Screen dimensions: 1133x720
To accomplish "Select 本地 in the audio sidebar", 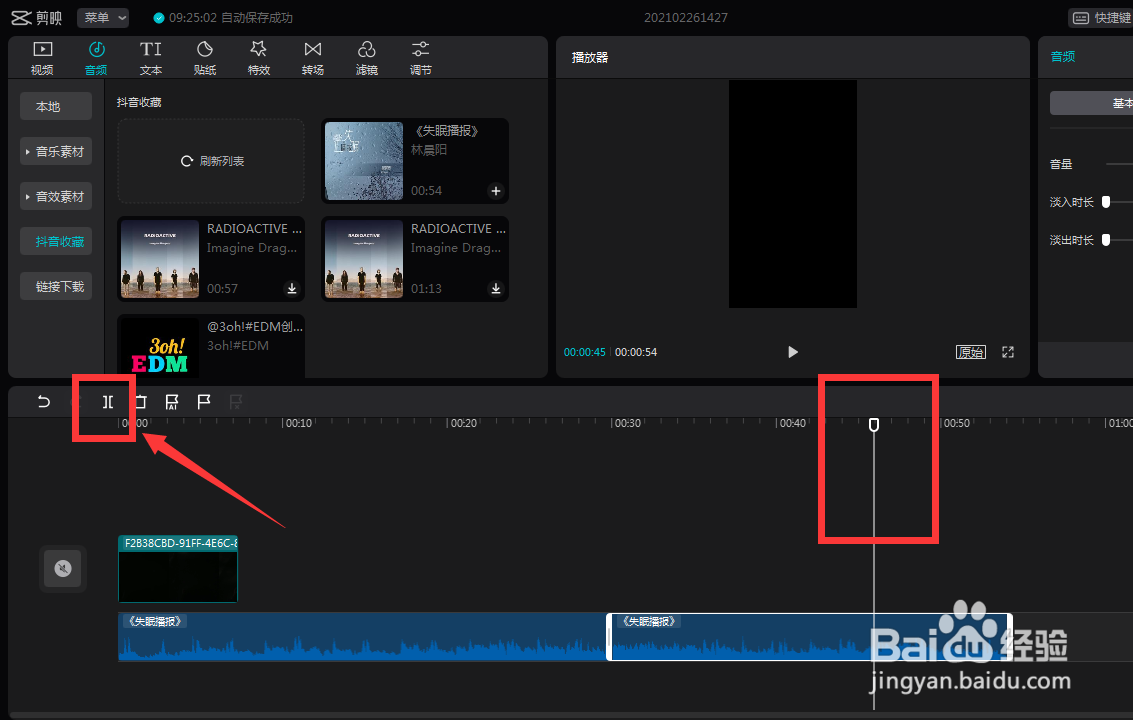I will click(56, 106).
